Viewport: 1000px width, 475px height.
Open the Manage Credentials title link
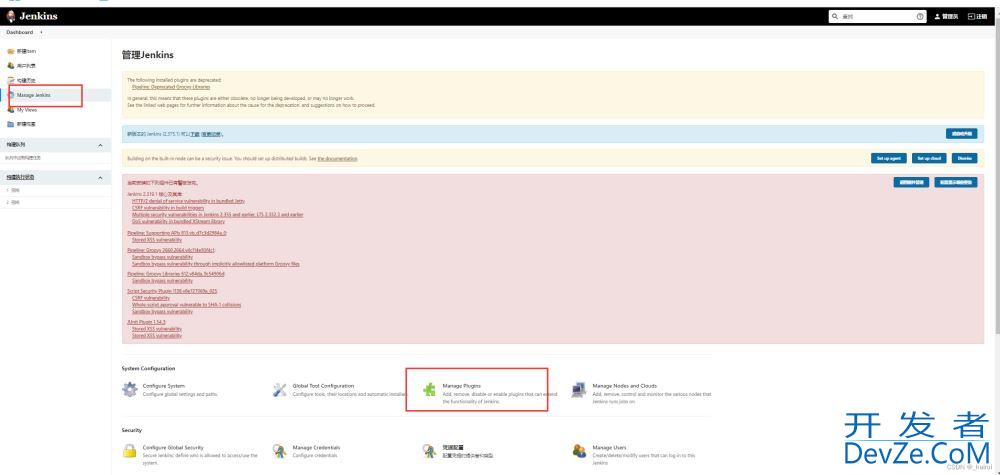coord(316,448)
